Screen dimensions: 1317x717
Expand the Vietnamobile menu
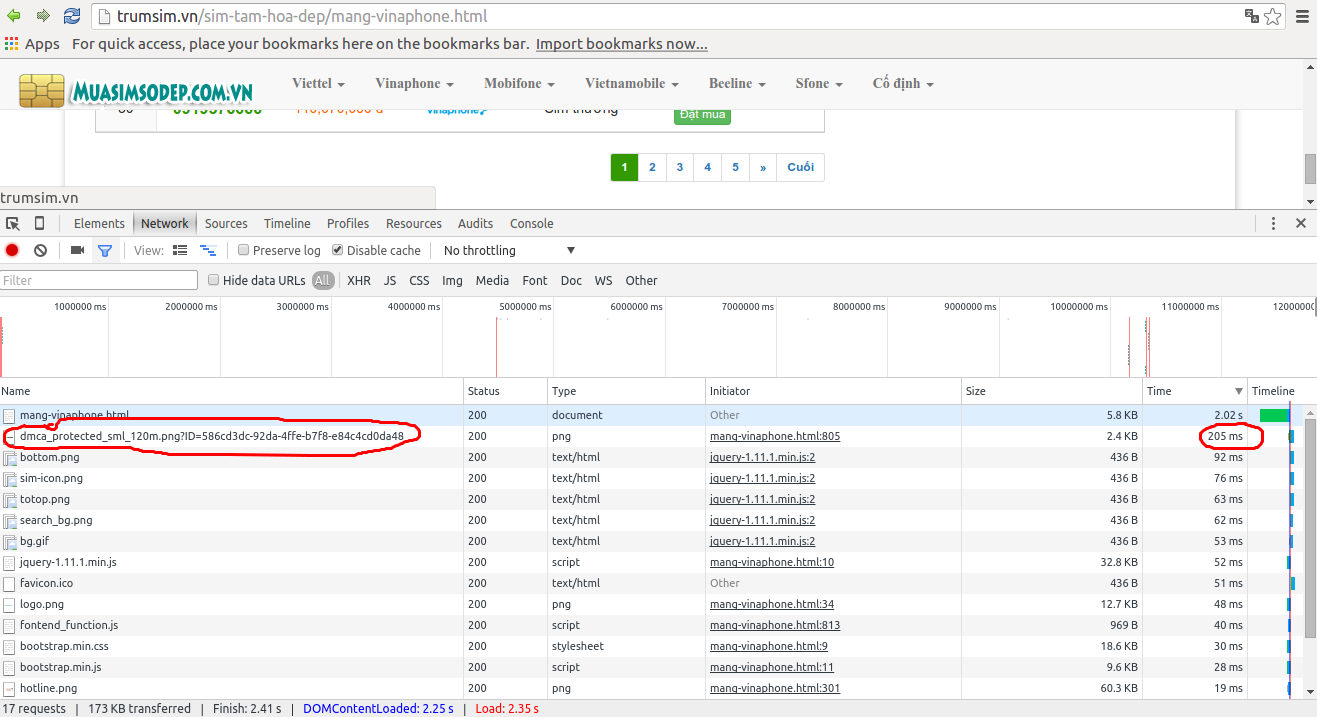pyautogui.click(x=632, y=84)
